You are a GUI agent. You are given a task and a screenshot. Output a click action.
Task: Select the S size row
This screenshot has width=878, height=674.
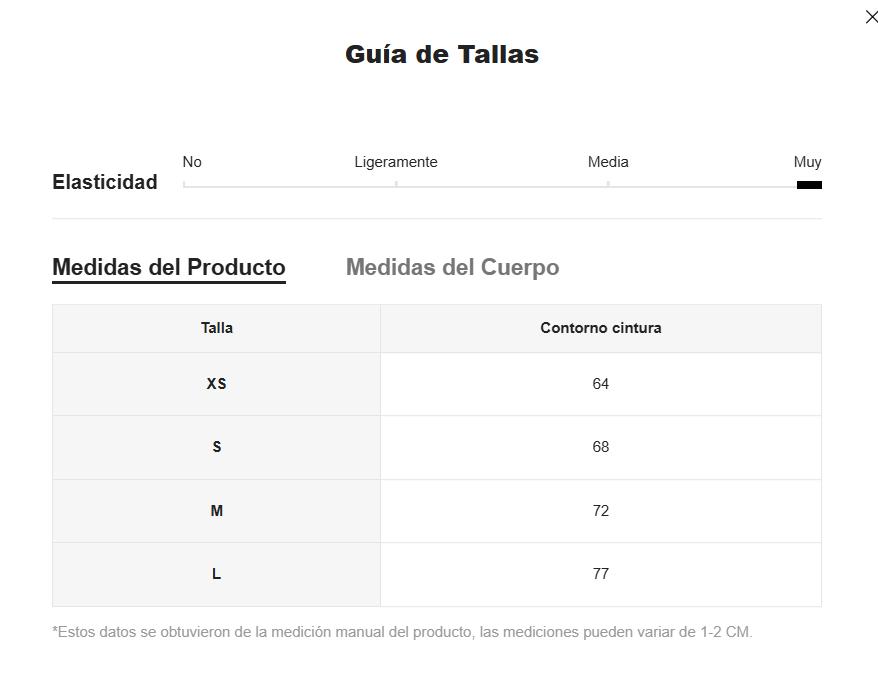click(437, 447)
